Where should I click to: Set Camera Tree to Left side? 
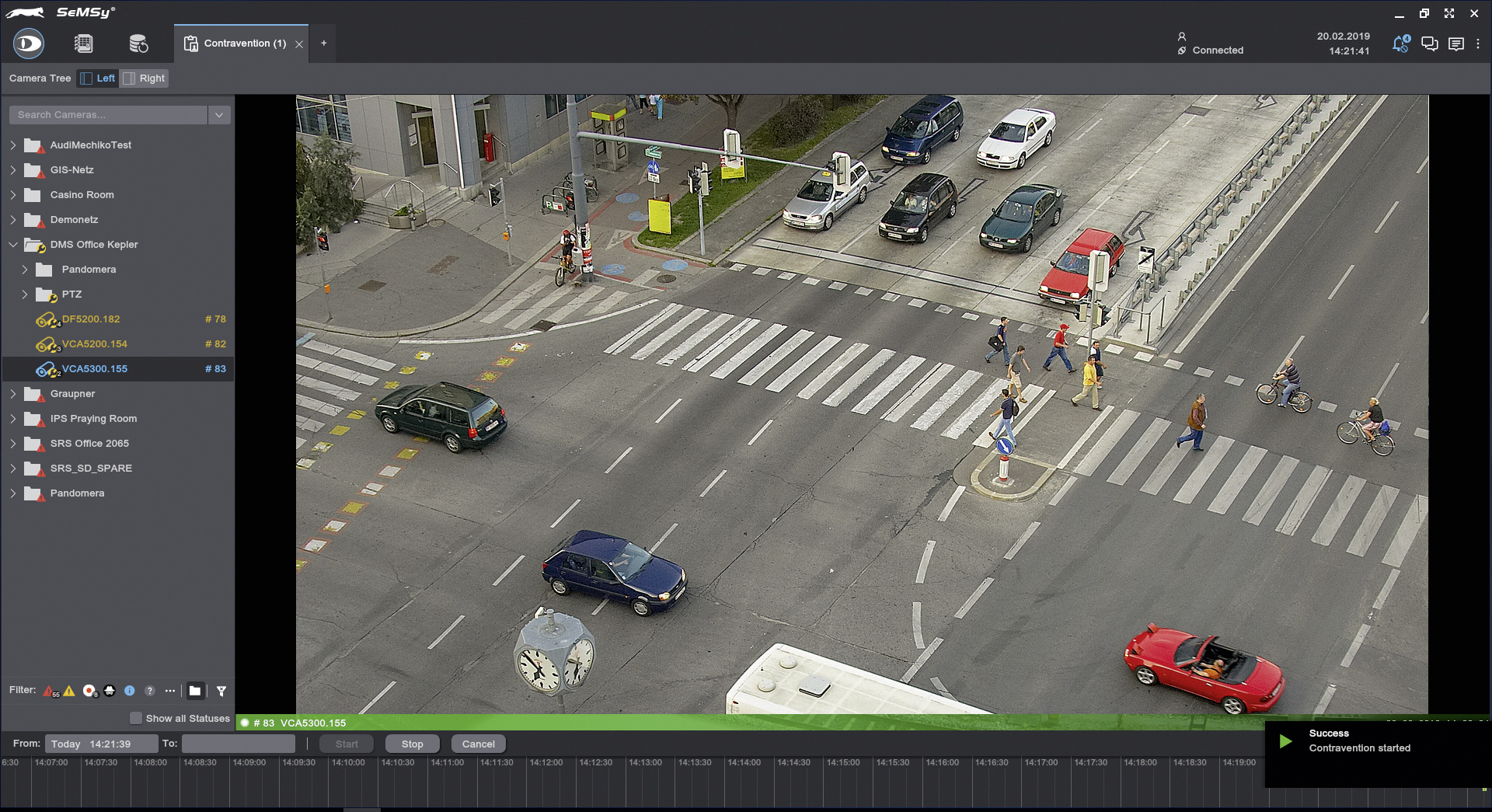98,78
